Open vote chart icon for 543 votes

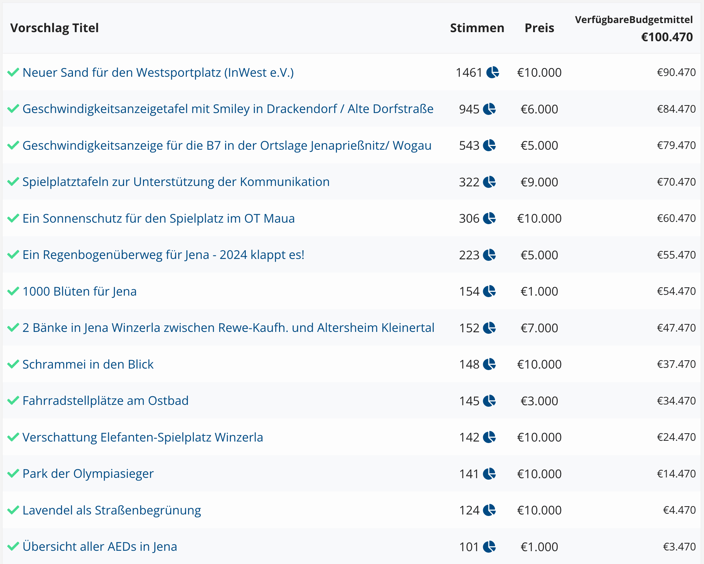490,146
